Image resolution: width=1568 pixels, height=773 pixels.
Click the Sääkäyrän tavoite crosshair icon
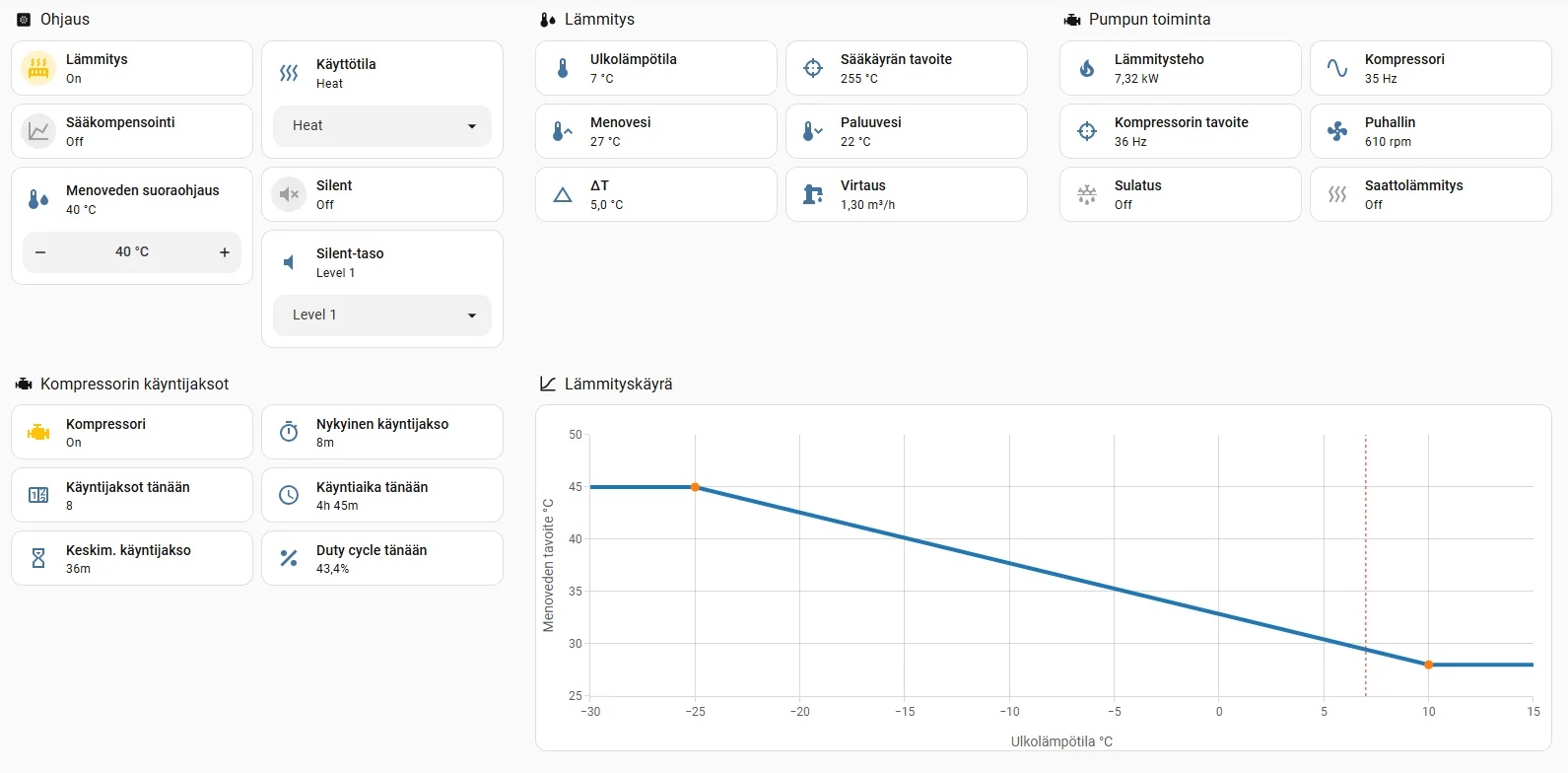813,68
